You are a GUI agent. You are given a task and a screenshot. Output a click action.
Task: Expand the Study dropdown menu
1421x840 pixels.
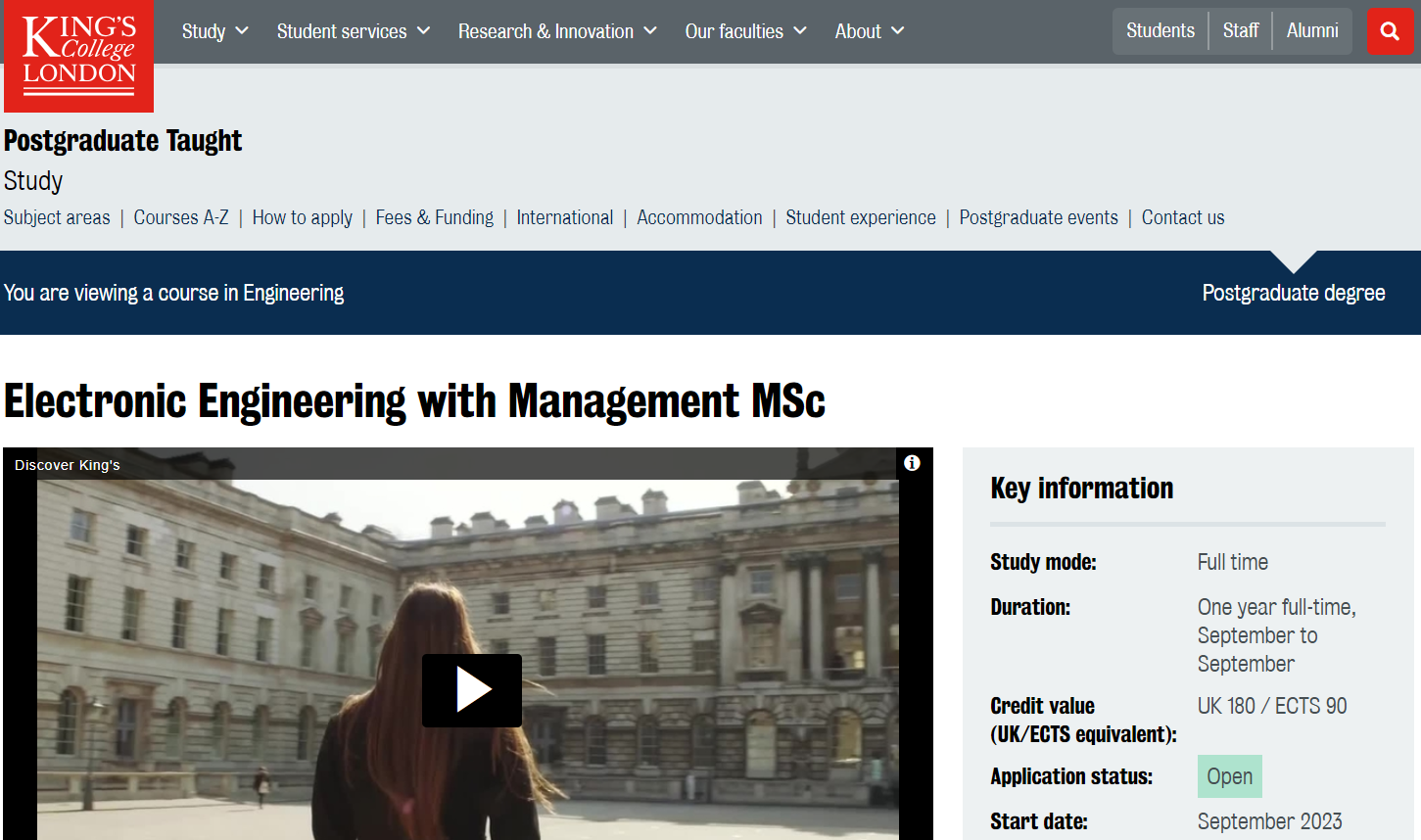[214, 31]
